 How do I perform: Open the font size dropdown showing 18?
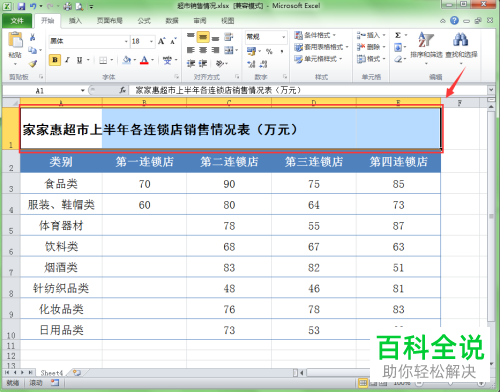tap(151, 41)
